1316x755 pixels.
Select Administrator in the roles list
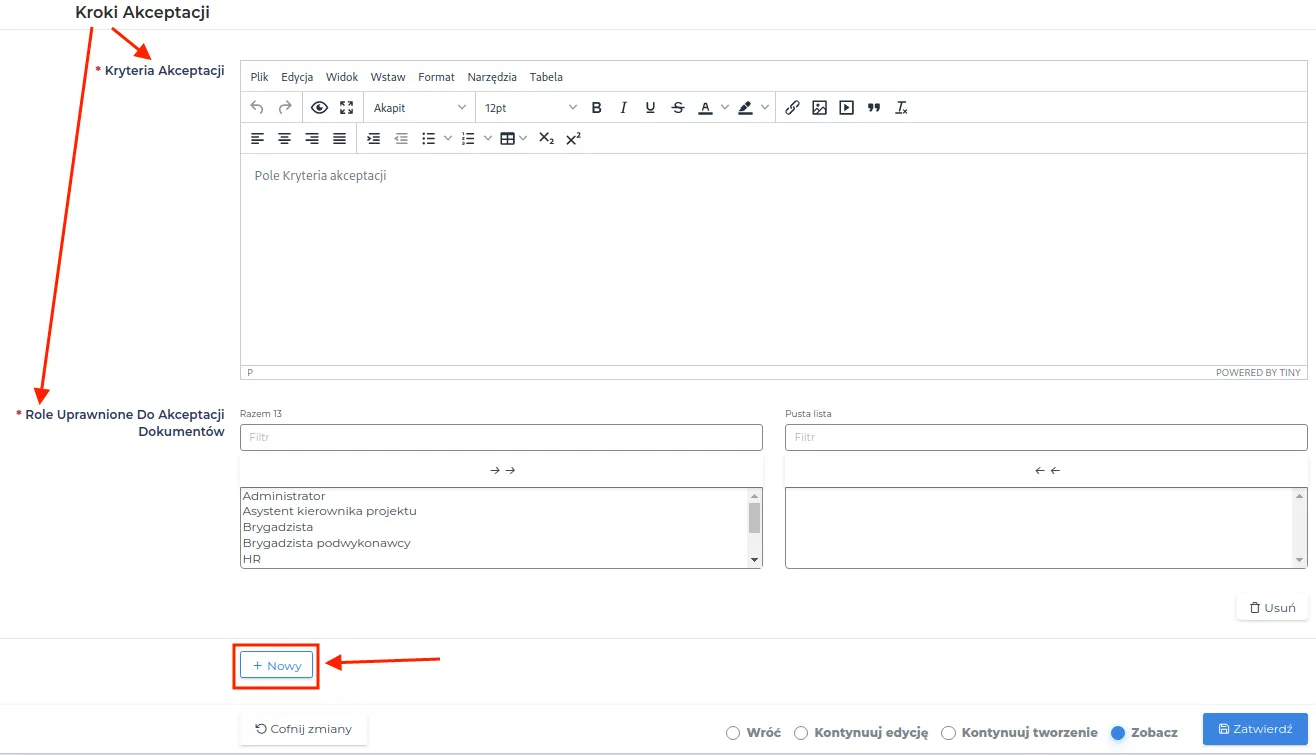pyautogui.click(x=494, y=496)
